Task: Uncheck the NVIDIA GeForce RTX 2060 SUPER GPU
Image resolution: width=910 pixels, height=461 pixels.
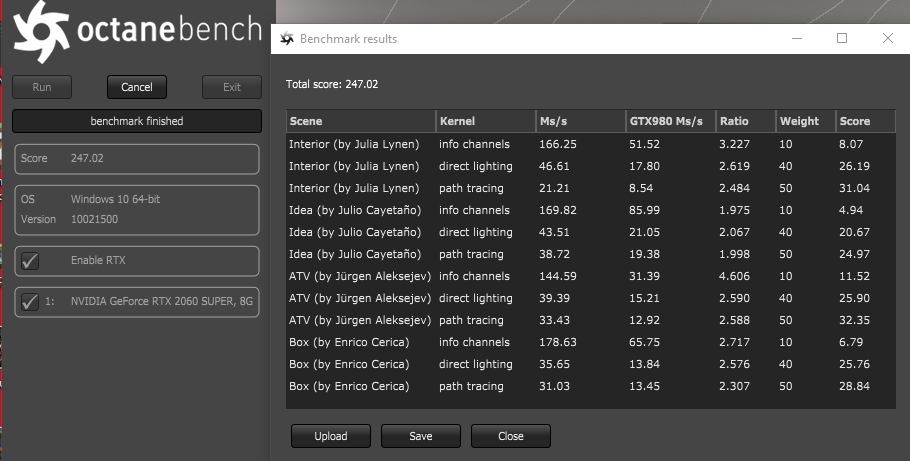Action: coord(30,301)
